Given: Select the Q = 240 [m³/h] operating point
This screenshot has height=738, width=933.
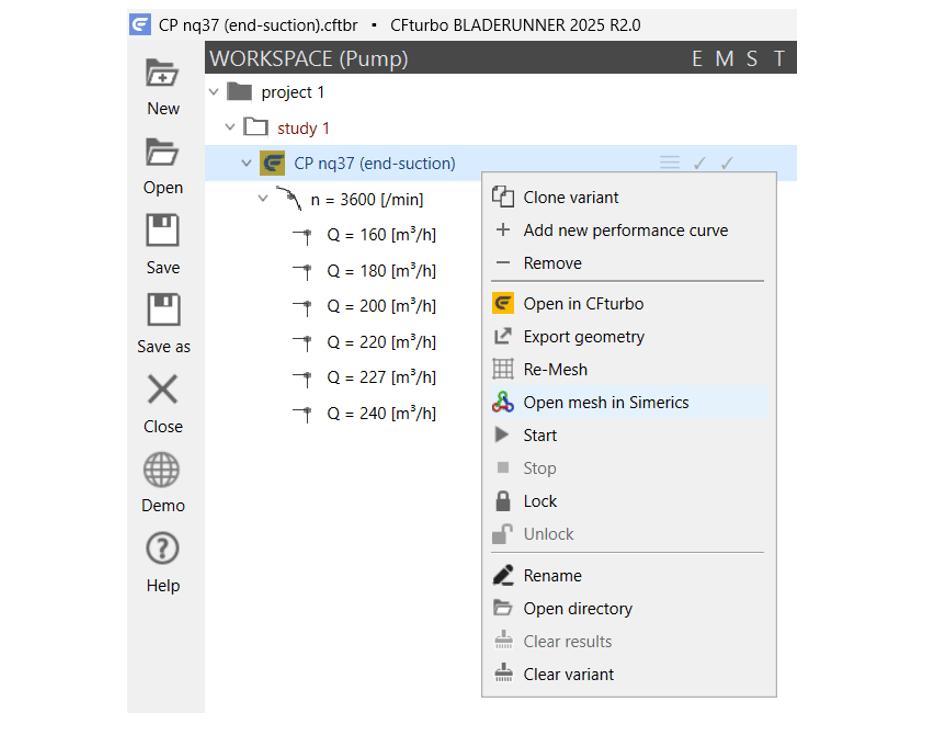Looking at the screenshot, I should [x=381, y=413].
